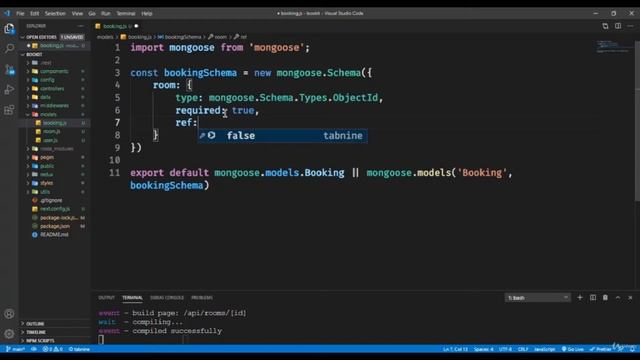Expand the styles folder
This screenshot has width=640, height=360.
point(46,183)
